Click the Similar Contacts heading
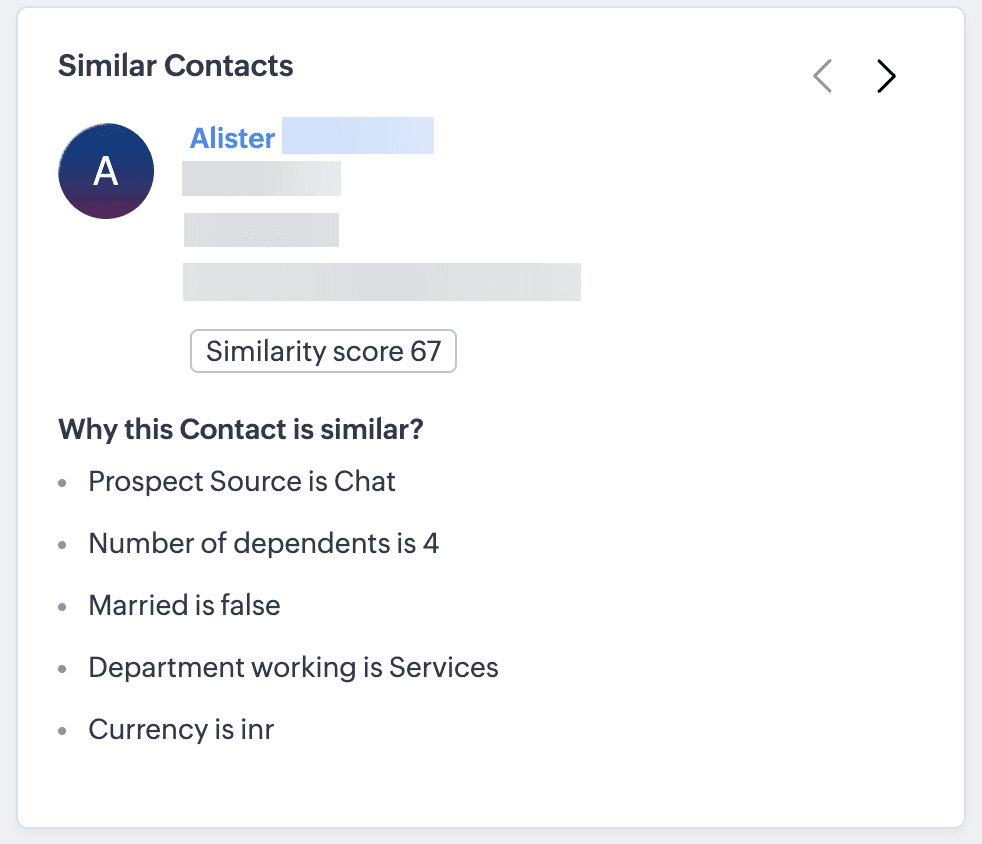The height and width of the screenshot is (844, 982). [x=176, y=66]
